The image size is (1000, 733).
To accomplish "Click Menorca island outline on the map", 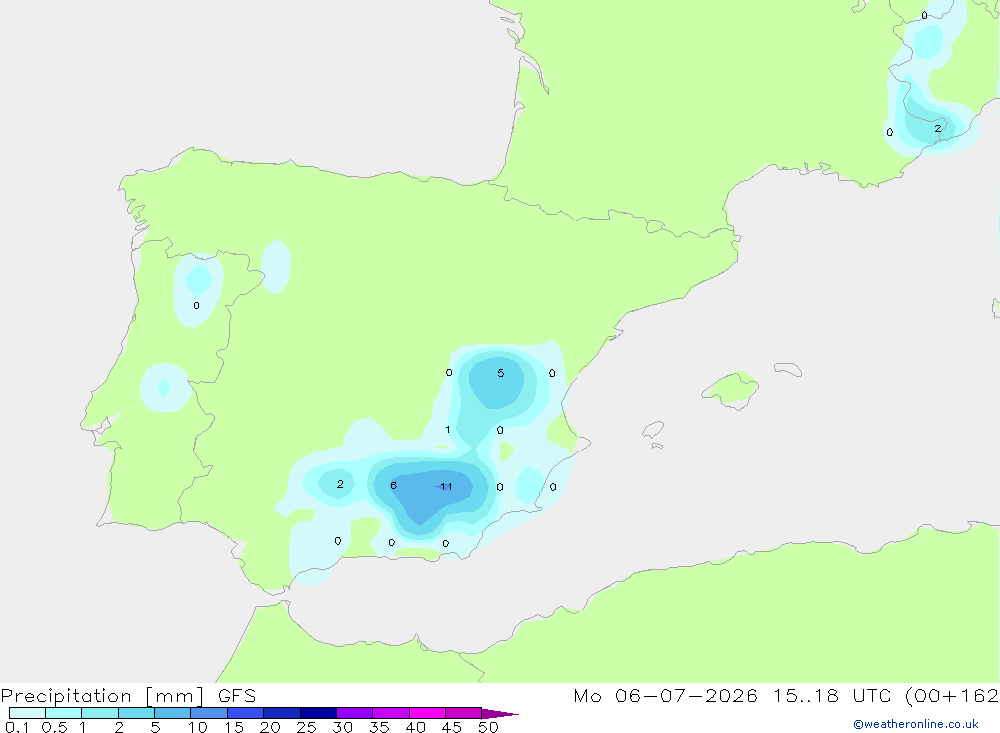I will [788, 369].
